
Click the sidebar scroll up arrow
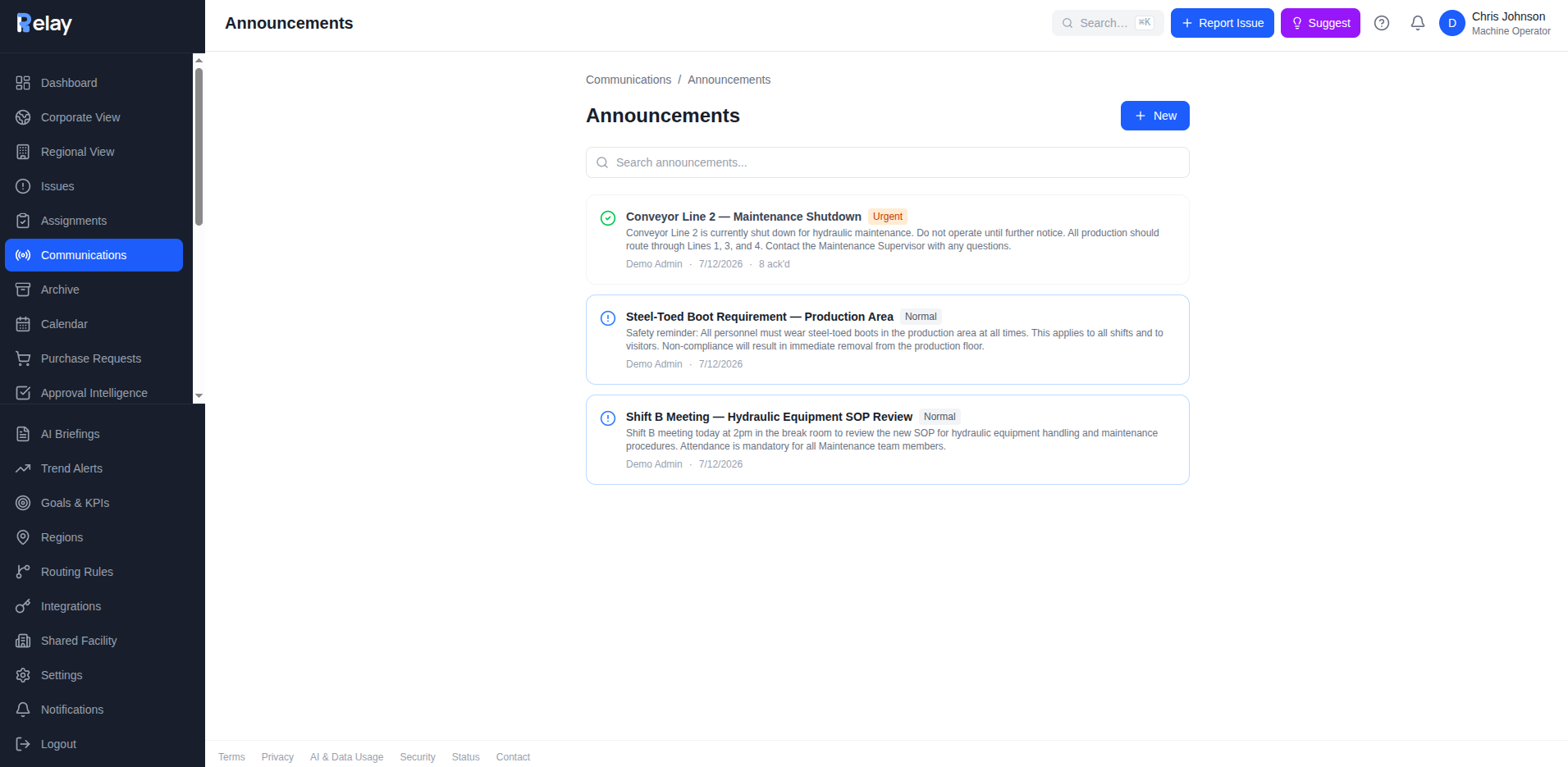click(199, 60)
